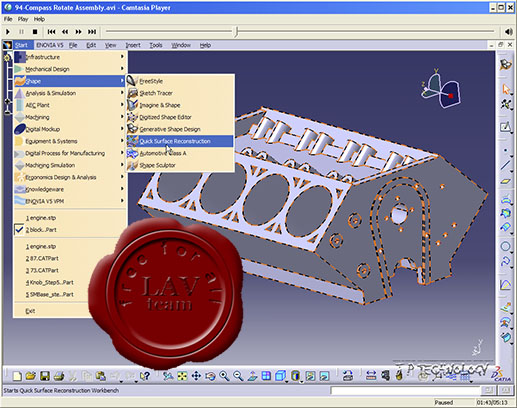Select the Pan four-arrow icon

click(x=196, y=376)
